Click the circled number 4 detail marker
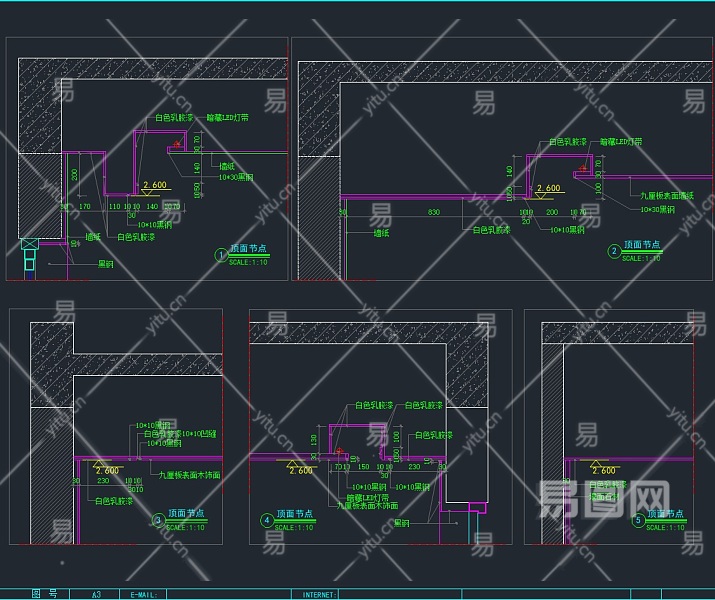The image size is (715, 600). pyautogui.click(x=267, y=520)
